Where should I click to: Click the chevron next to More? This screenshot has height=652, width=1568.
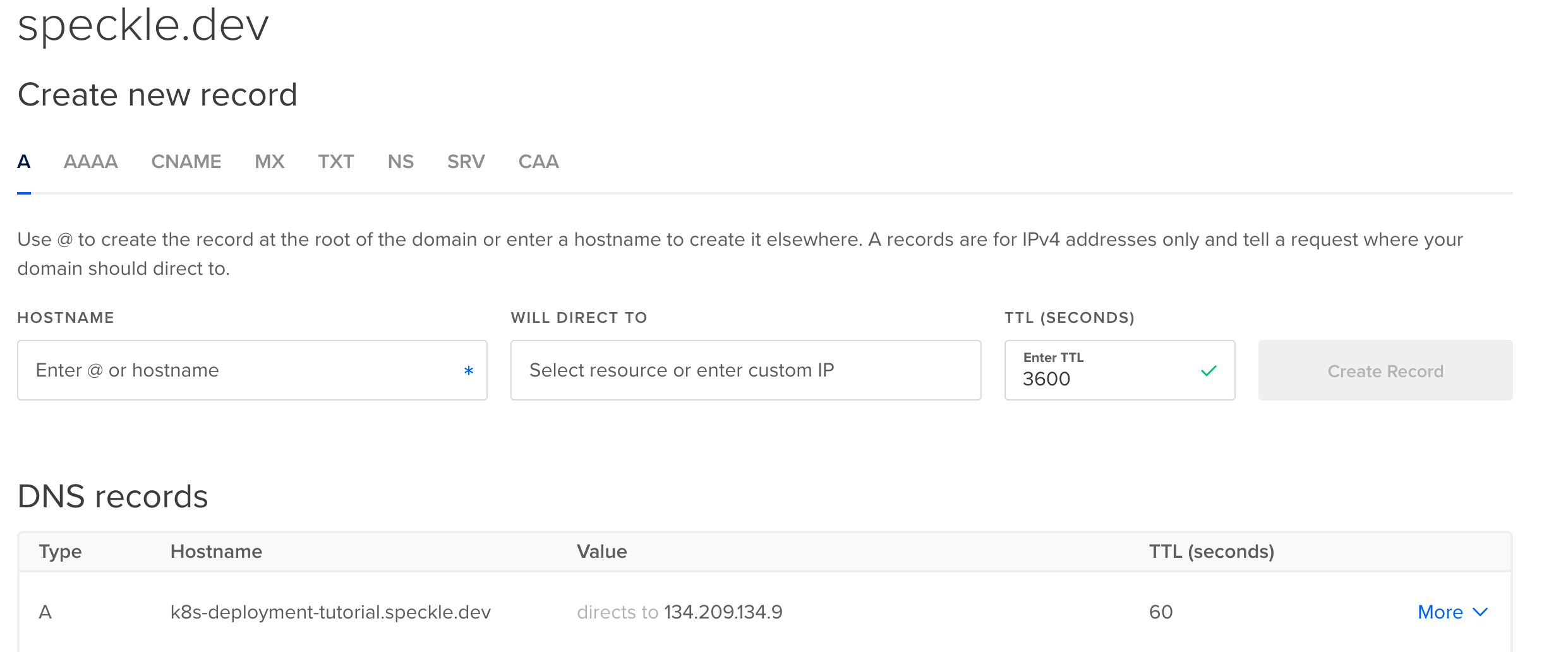tap(1480, 612)
